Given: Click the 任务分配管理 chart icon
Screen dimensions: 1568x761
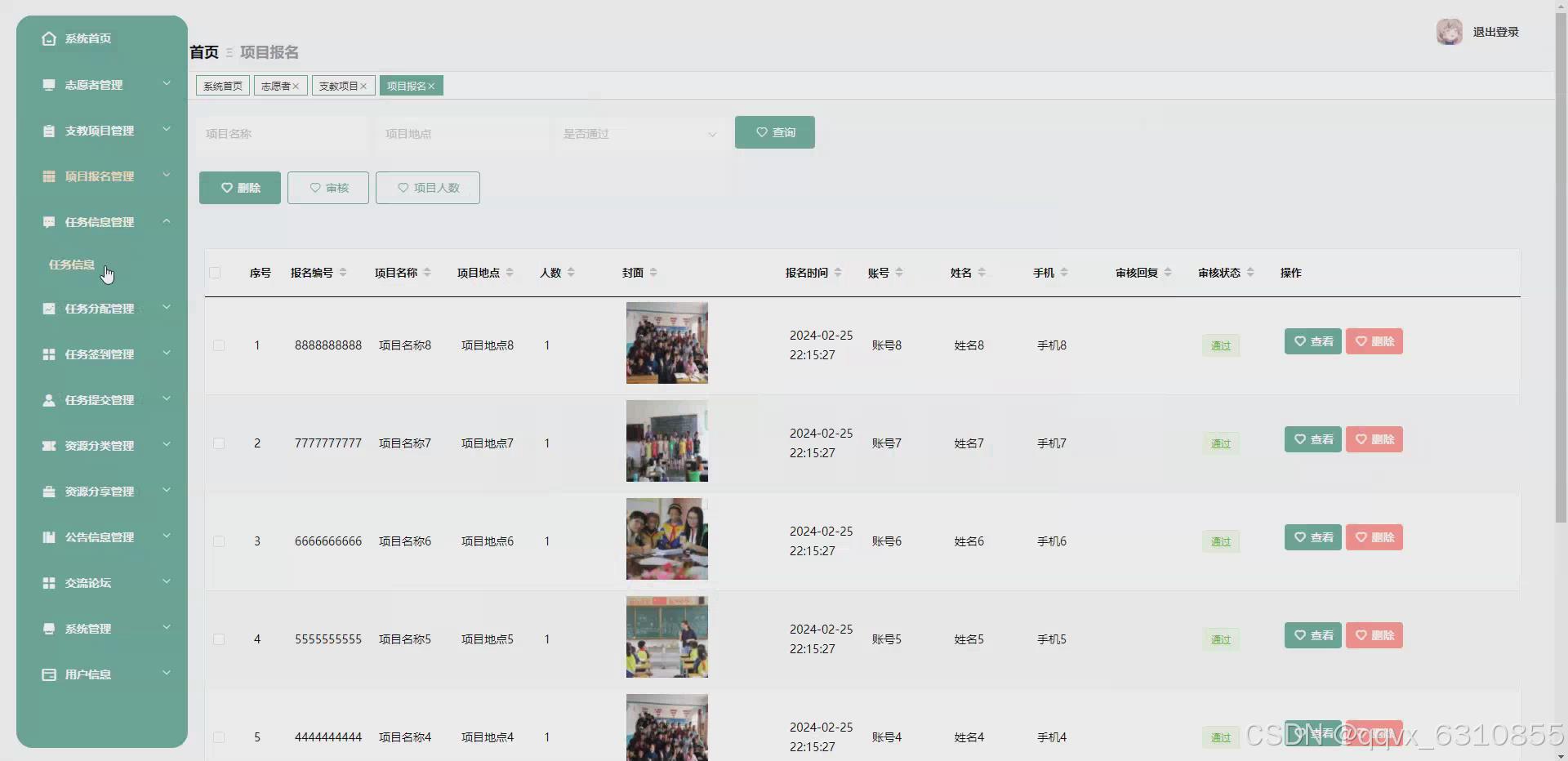Looking at the screenshot, I should [x=49, y=309].
